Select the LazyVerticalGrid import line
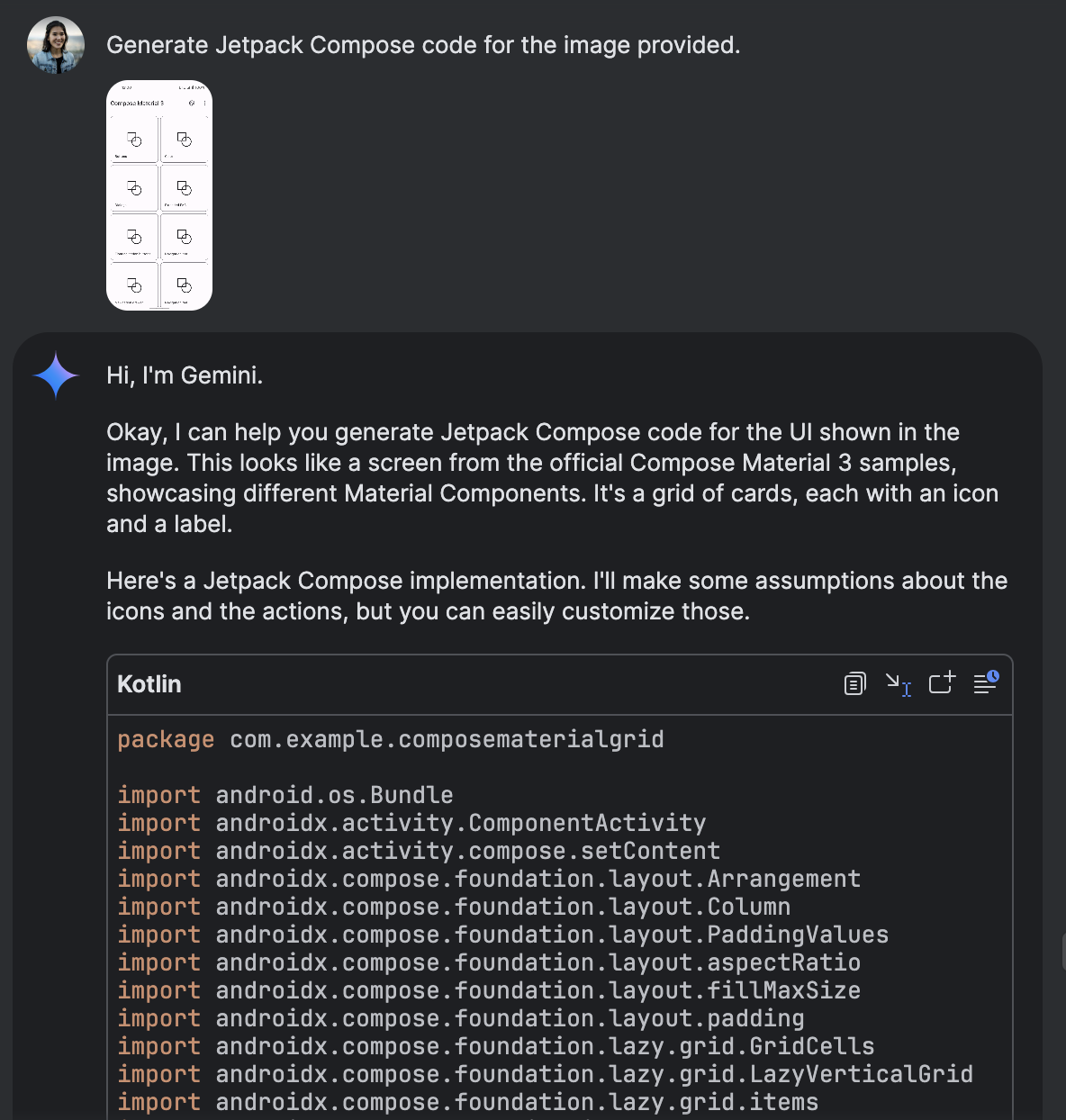 [x=545, y=1074]
